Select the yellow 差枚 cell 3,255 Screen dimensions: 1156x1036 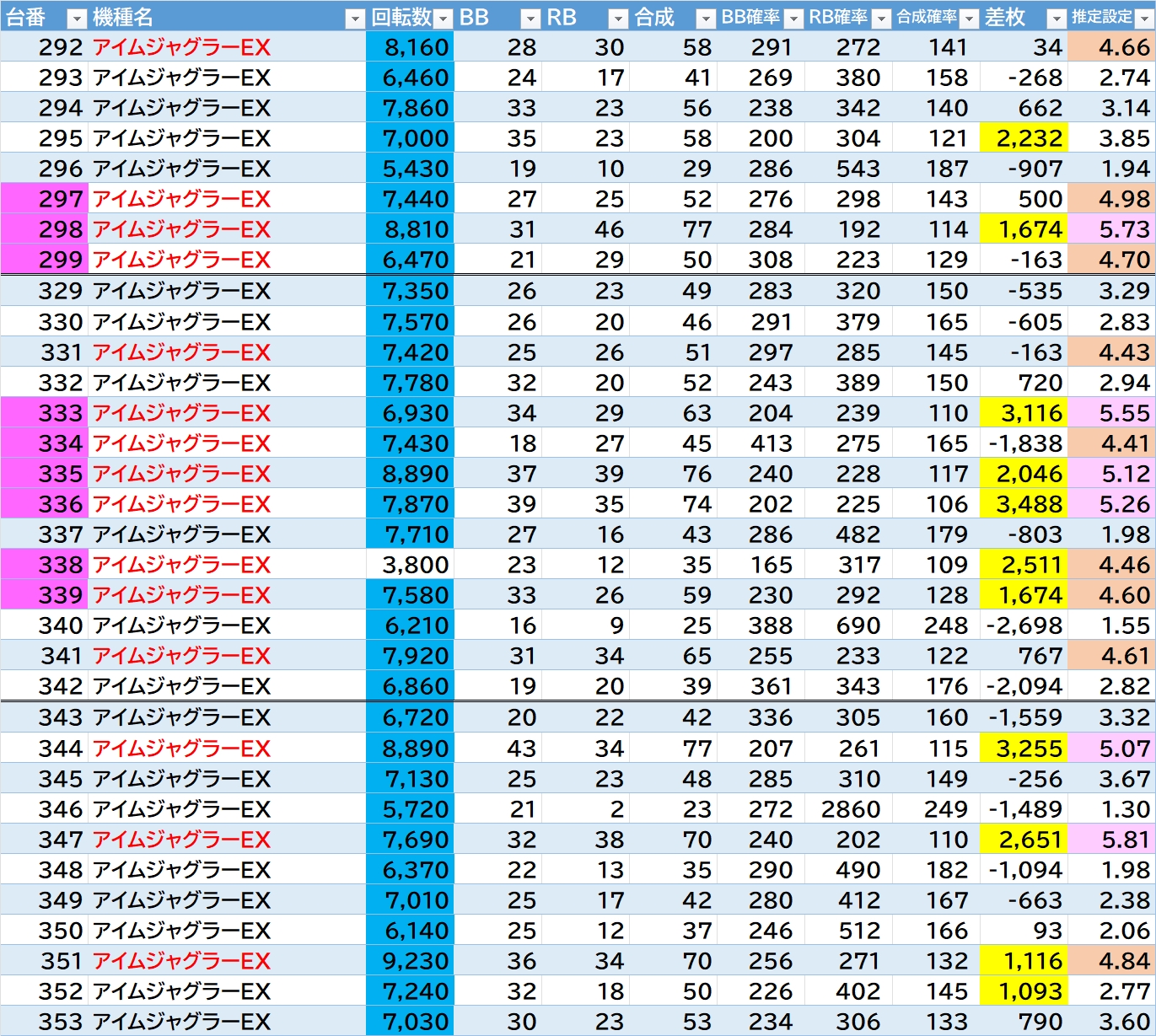(x=1024, y=749)
